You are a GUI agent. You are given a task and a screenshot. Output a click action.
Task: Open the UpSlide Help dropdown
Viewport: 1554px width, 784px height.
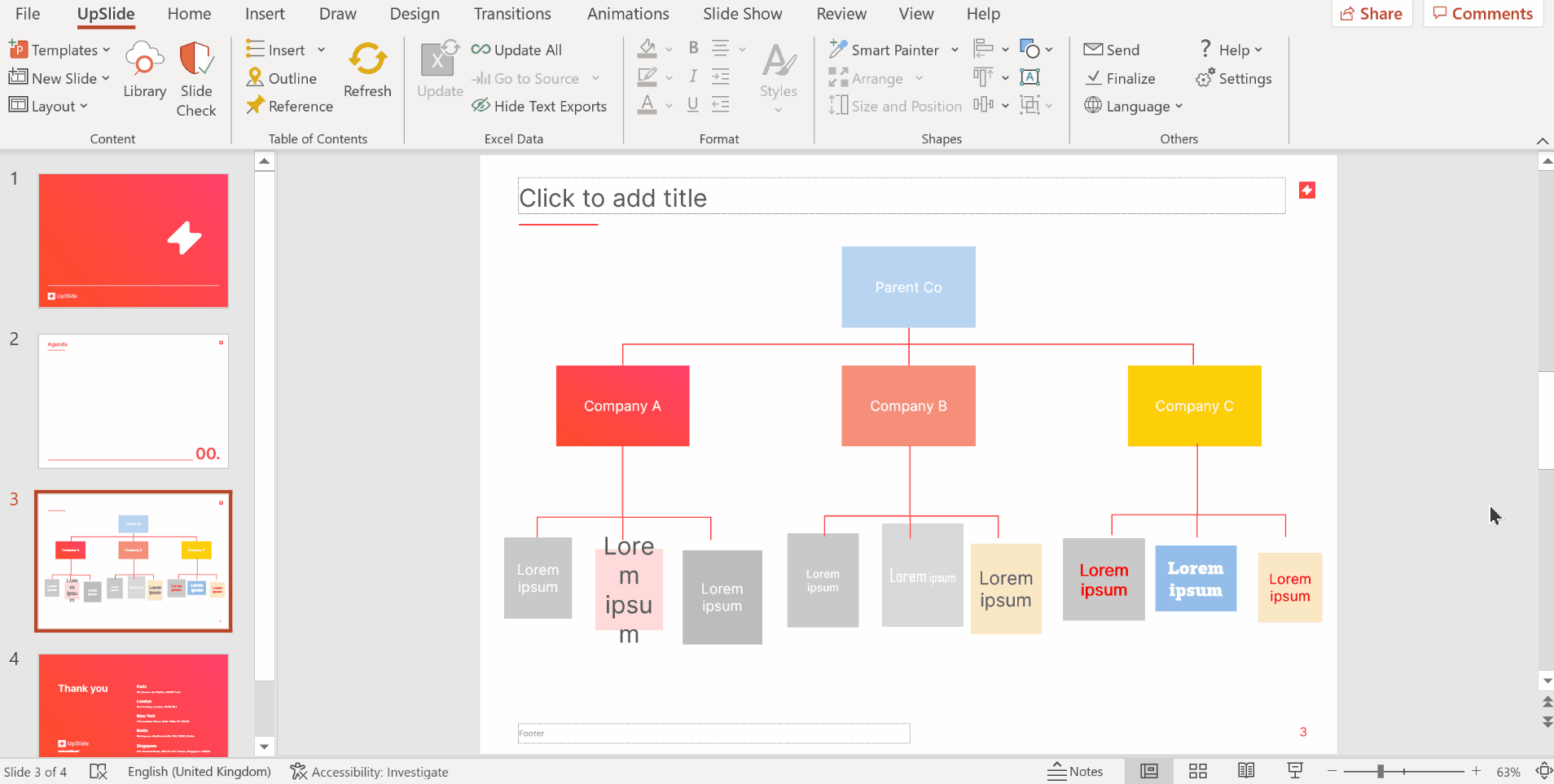pos(1231,50)
